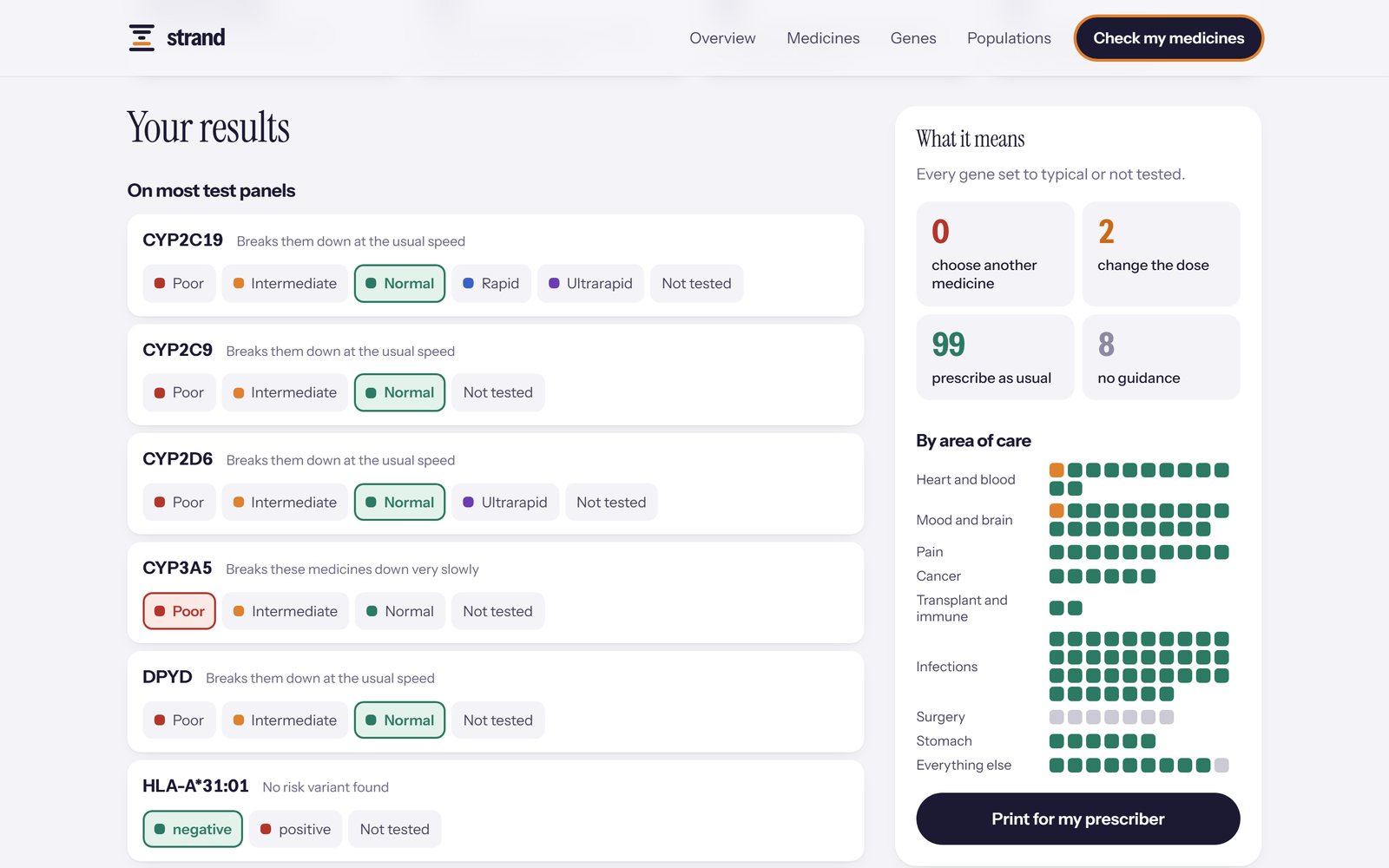Select Intermediate for CYP3A5
This screenshot has height=868, width=1389.
tap(286, 611)
